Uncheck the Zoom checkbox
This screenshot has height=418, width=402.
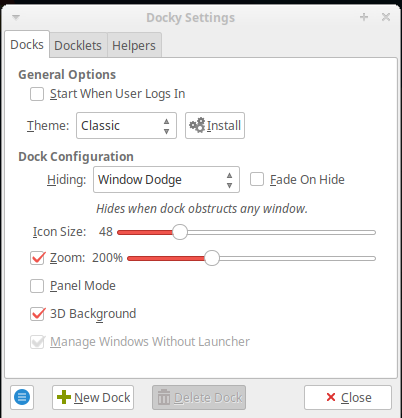(37, 258)
